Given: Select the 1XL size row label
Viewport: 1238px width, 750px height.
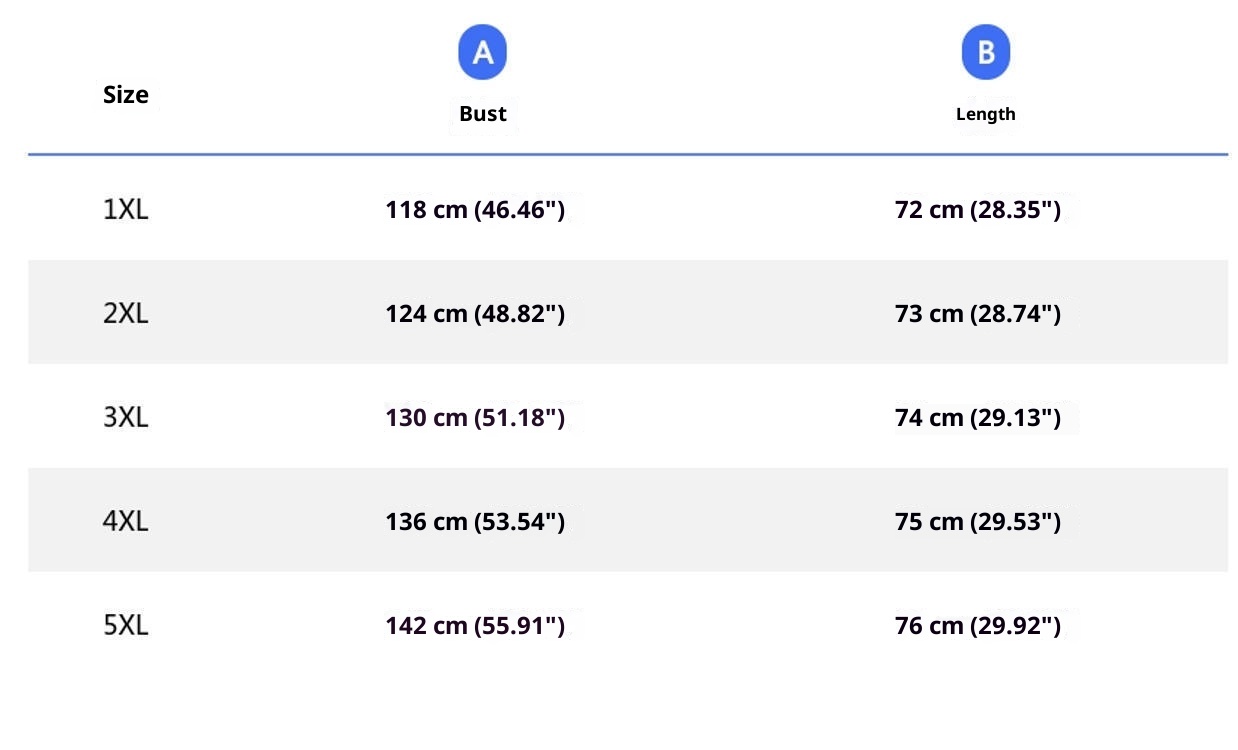Looking at the screenshot, I should point(126,210).
